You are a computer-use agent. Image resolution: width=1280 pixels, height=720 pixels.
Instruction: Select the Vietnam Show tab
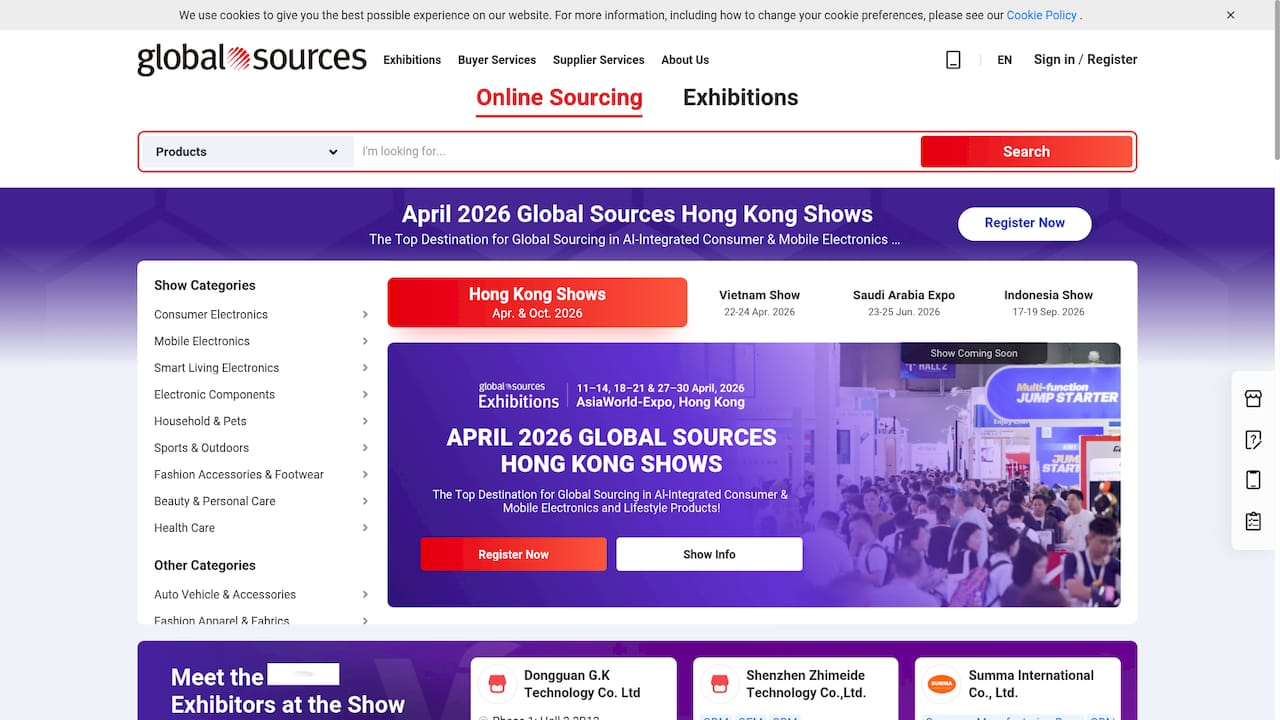tap(760, 302)
